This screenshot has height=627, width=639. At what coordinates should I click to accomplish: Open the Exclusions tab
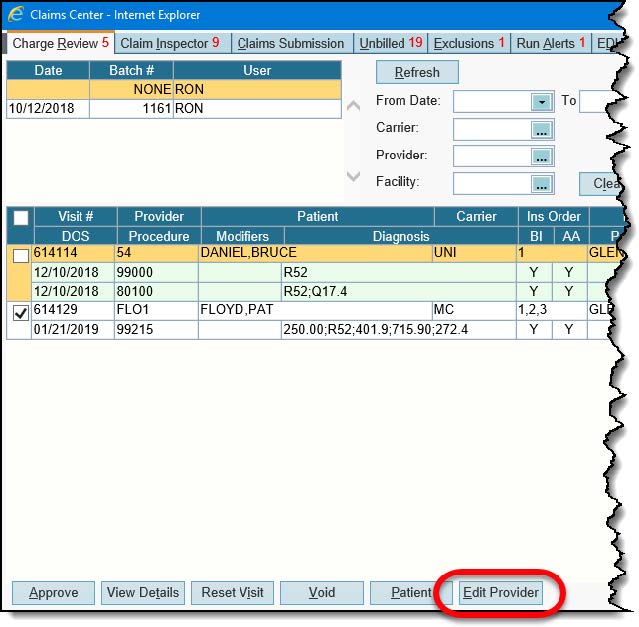(469, 43)
